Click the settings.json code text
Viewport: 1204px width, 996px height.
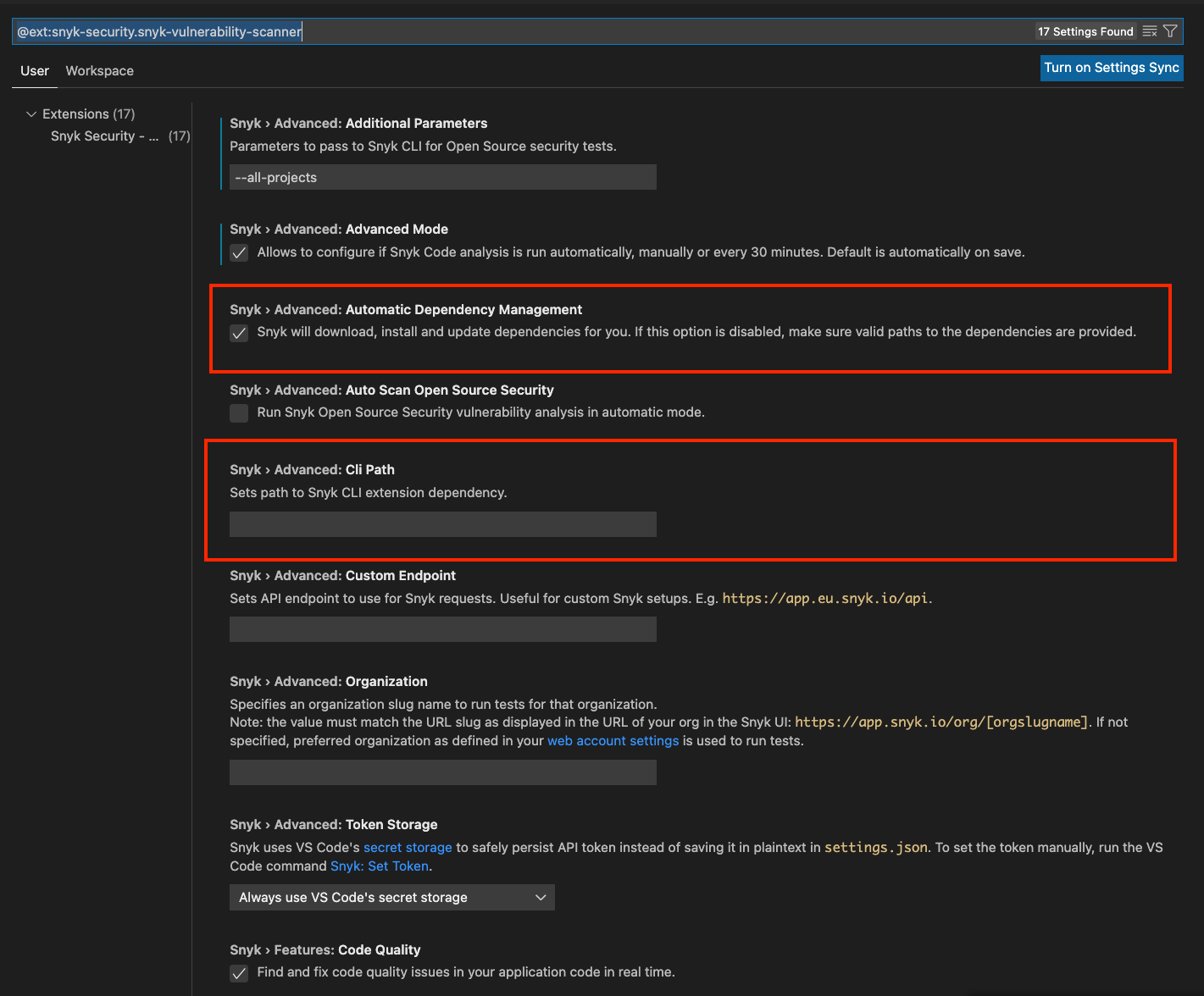pos(876,847)
